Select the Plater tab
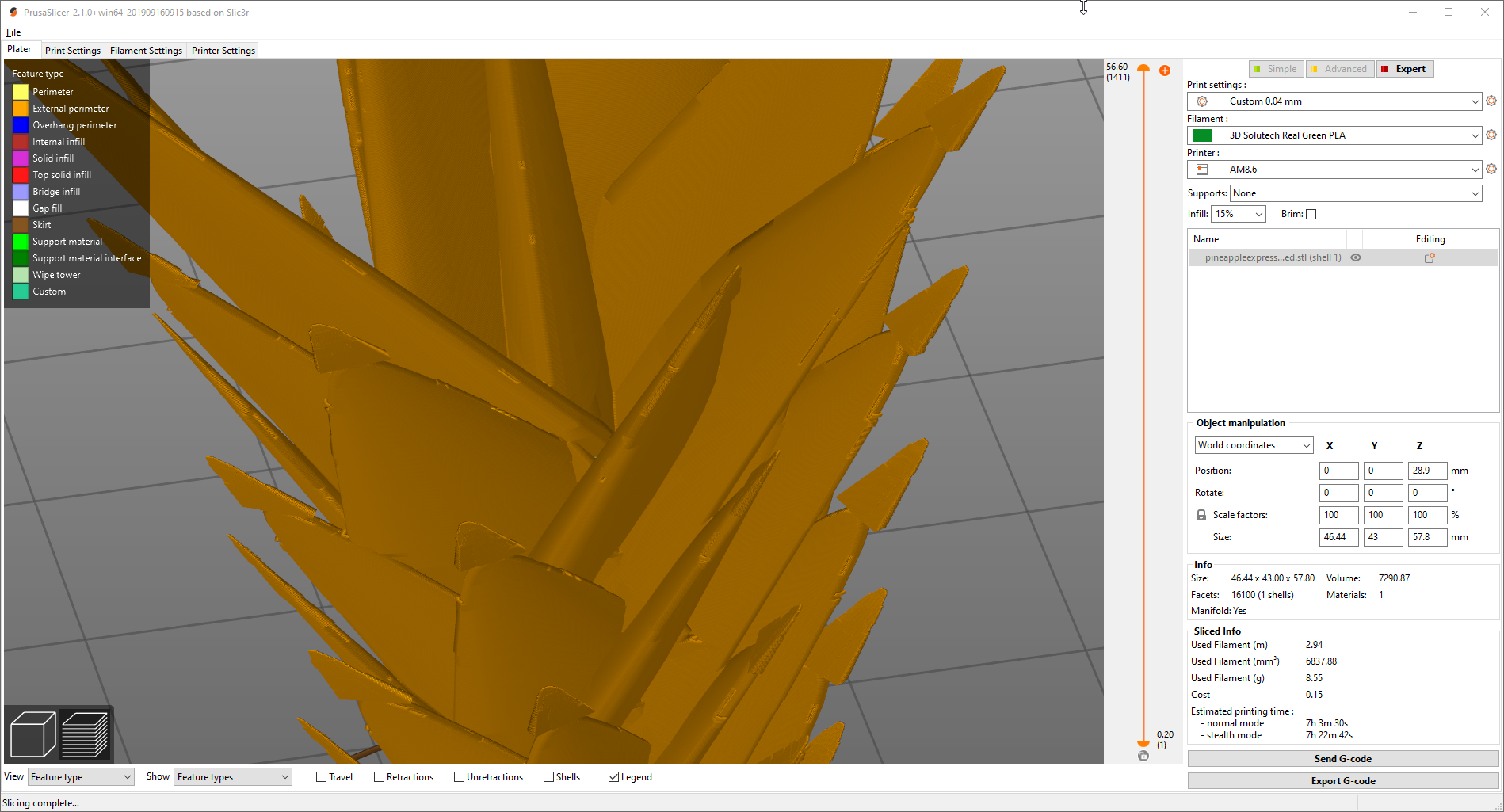Image resolution: width=1504 pixels, height=812 pixels. [20, 49]
